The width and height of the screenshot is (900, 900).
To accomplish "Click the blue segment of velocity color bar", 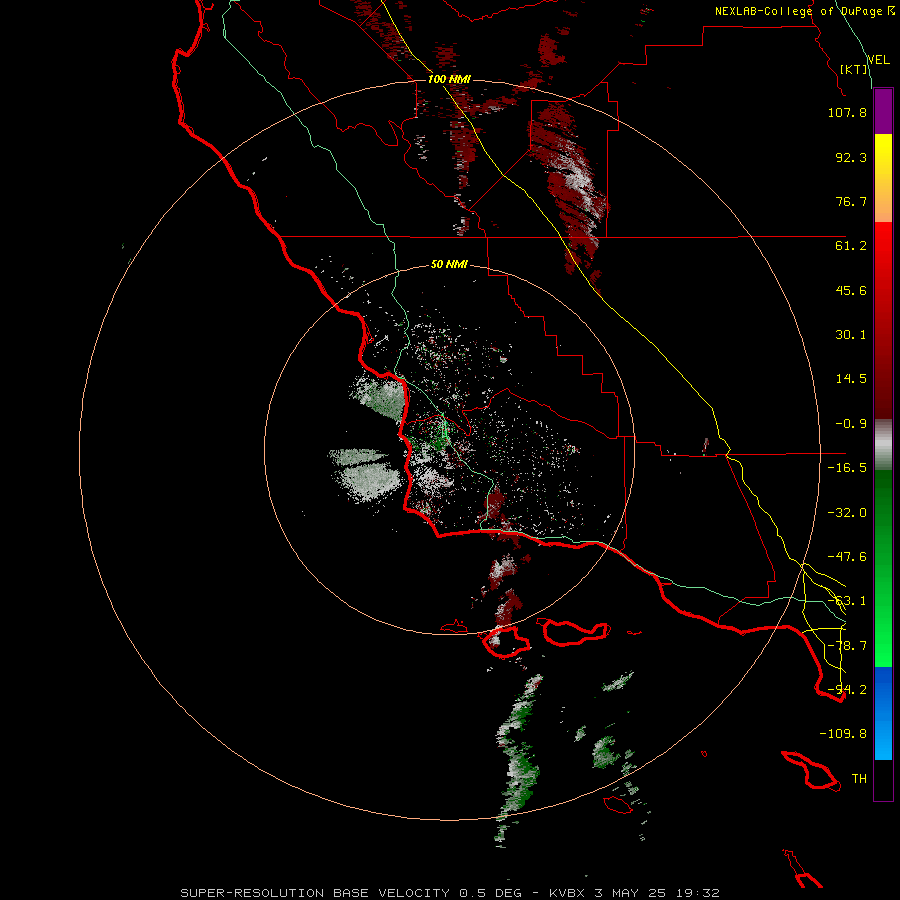I will tap(883, 713).
